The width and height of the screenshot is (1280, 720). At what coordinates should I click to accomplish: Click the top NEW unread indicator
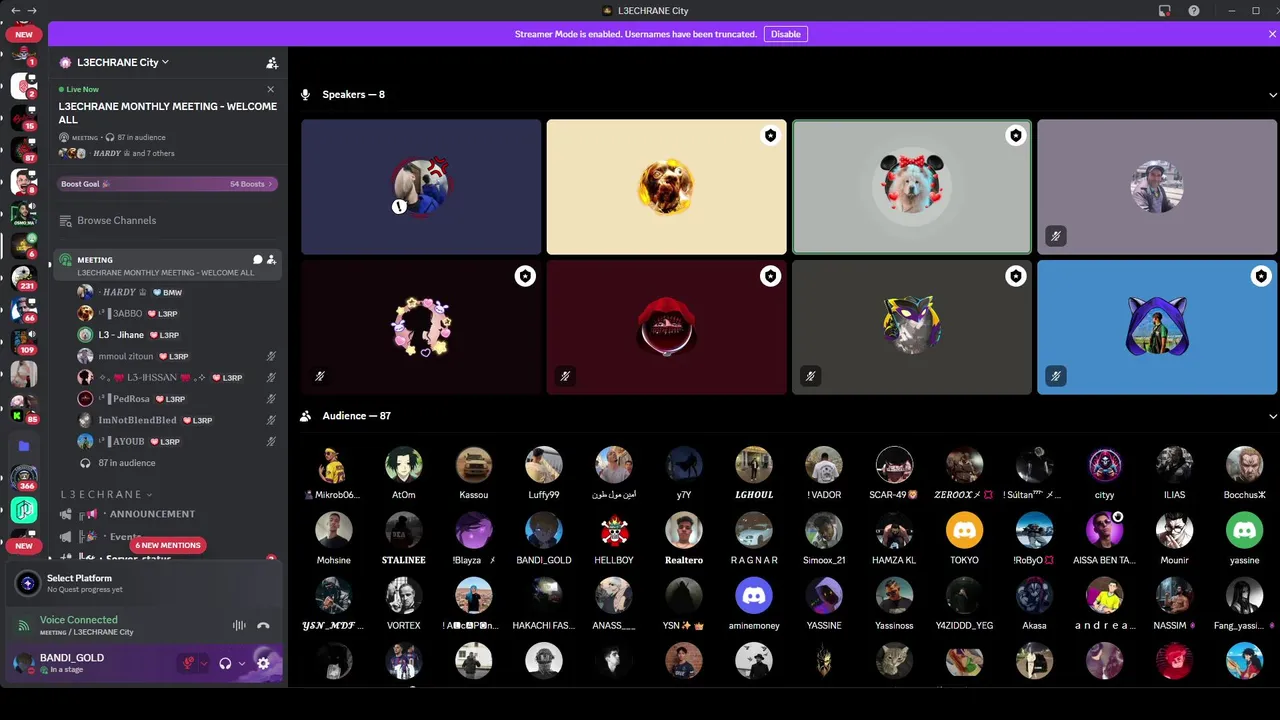coord(23,34)
